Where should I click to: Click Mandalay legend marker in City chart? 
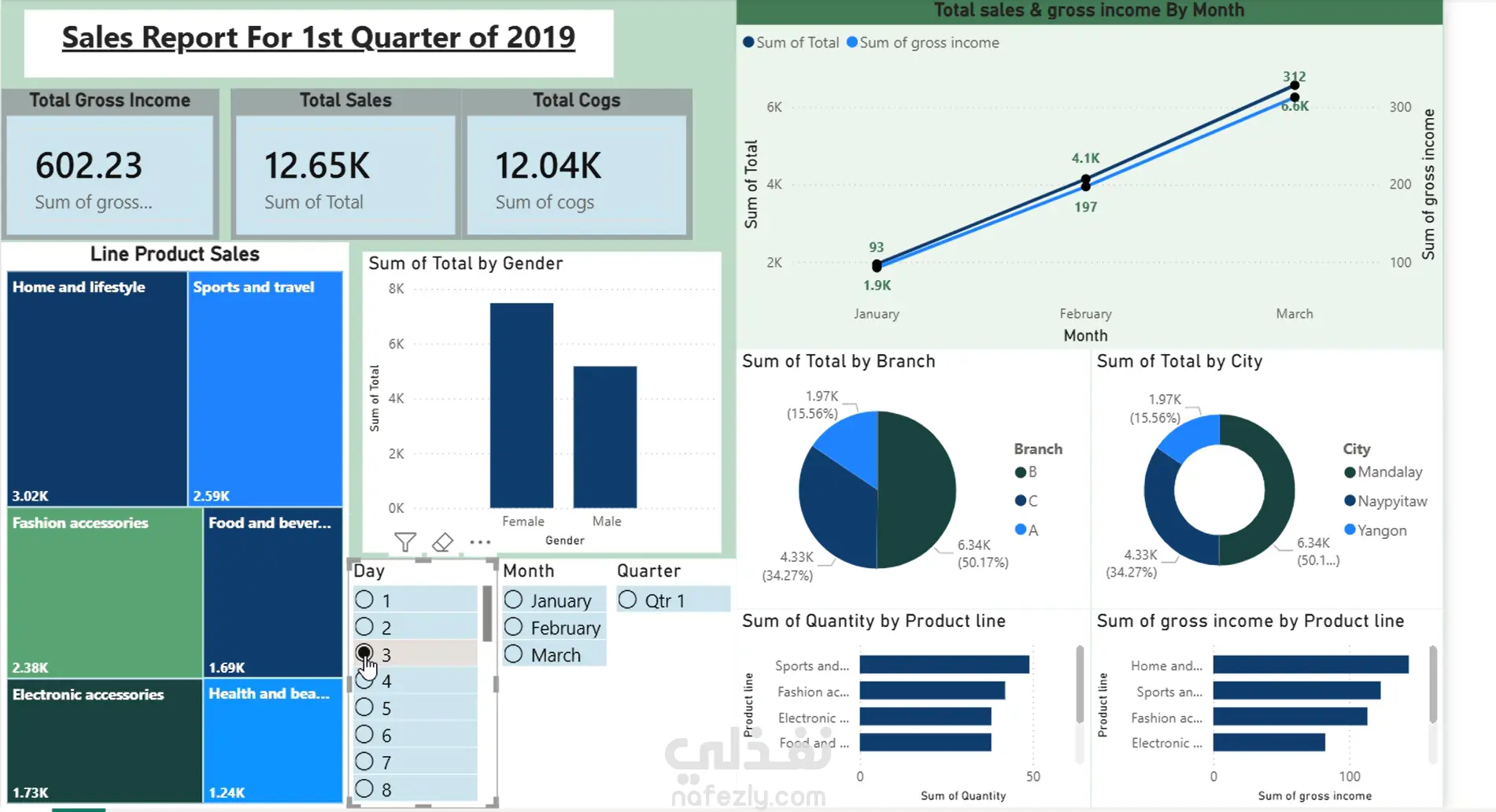[x=1350, y=472]
